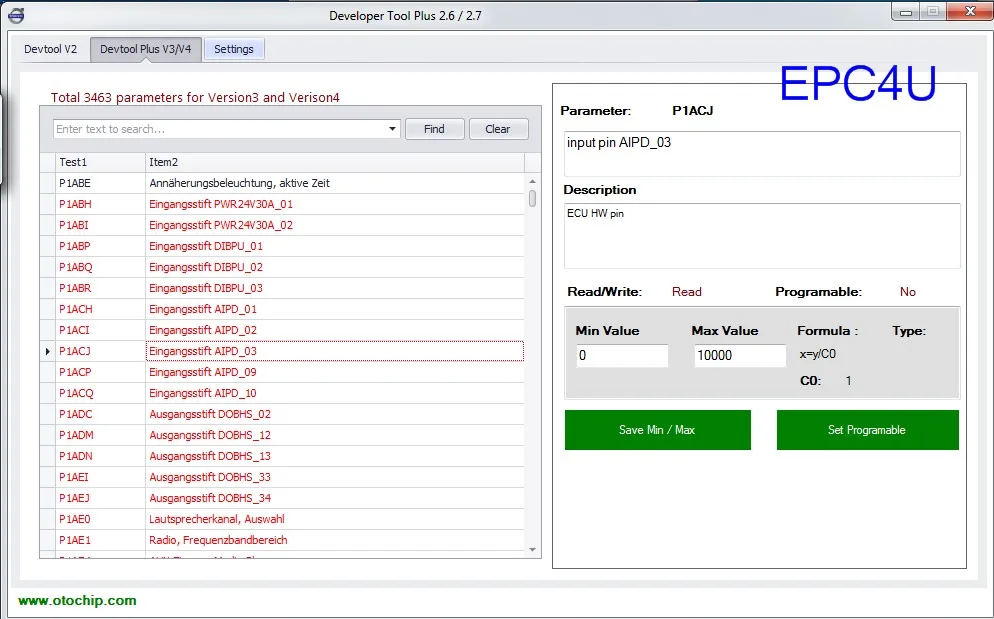Select the P1AEI cell
Image resolution: width=994 pixels, height=619 pixels.
tap(100, 476)
